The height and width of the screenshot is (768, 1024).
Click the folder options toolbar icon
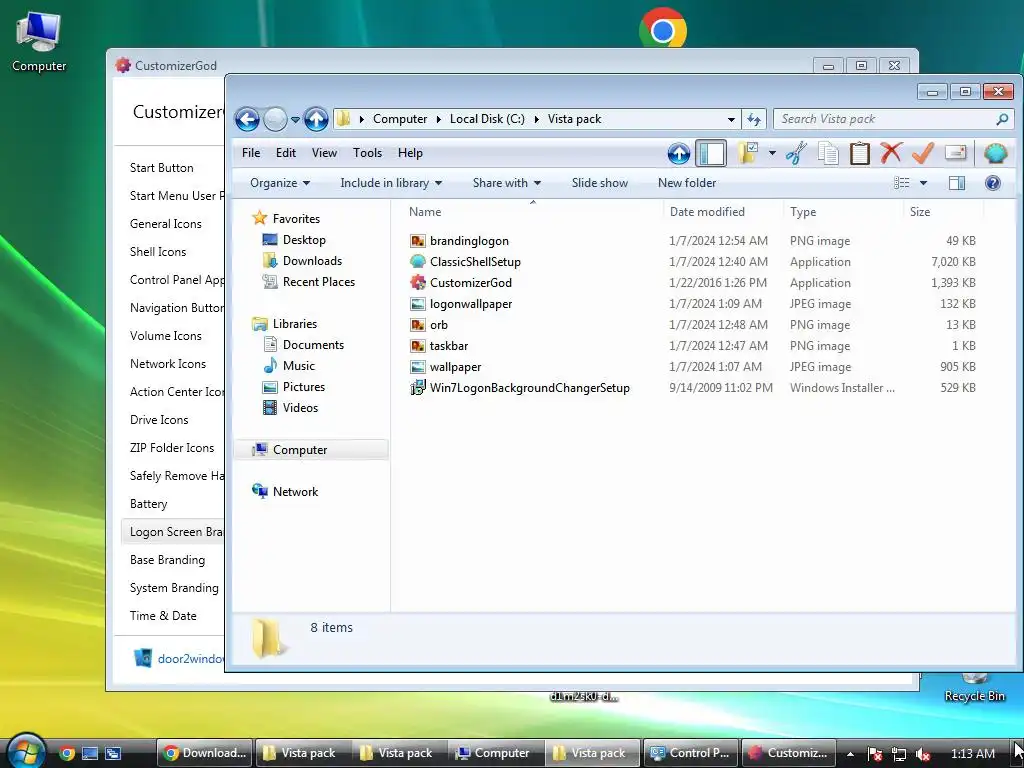click(x=748, y=153)
